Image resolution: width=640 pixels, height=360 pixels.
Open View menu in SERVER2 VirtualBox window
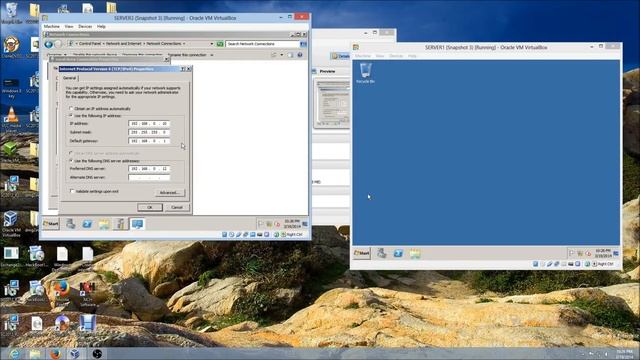pyautogui.click(x=69, y=26)
